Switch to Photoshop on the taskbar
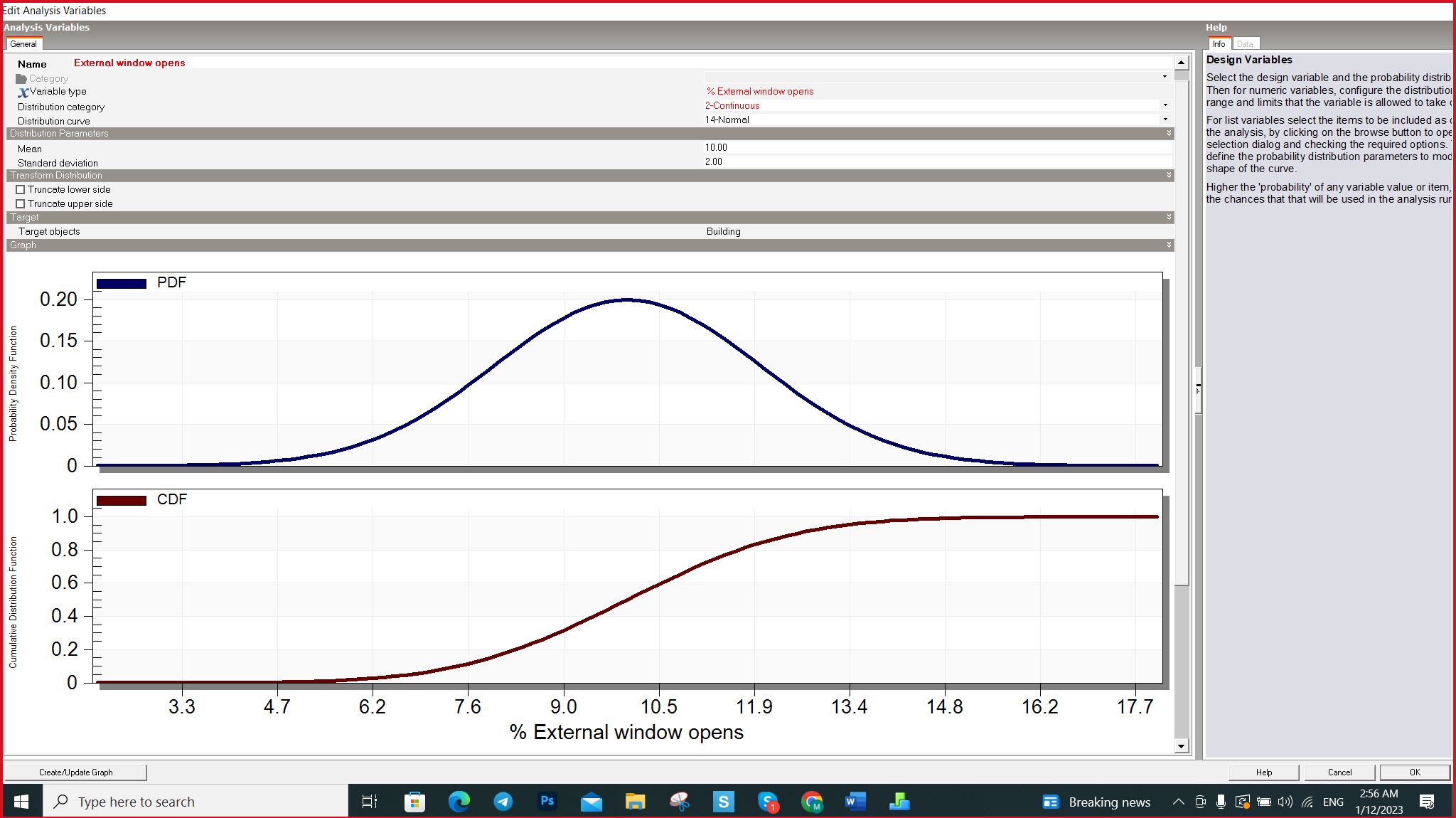The width and height of the screenshot is (1456, 818). pyautogui.click(x=547, y=801)
